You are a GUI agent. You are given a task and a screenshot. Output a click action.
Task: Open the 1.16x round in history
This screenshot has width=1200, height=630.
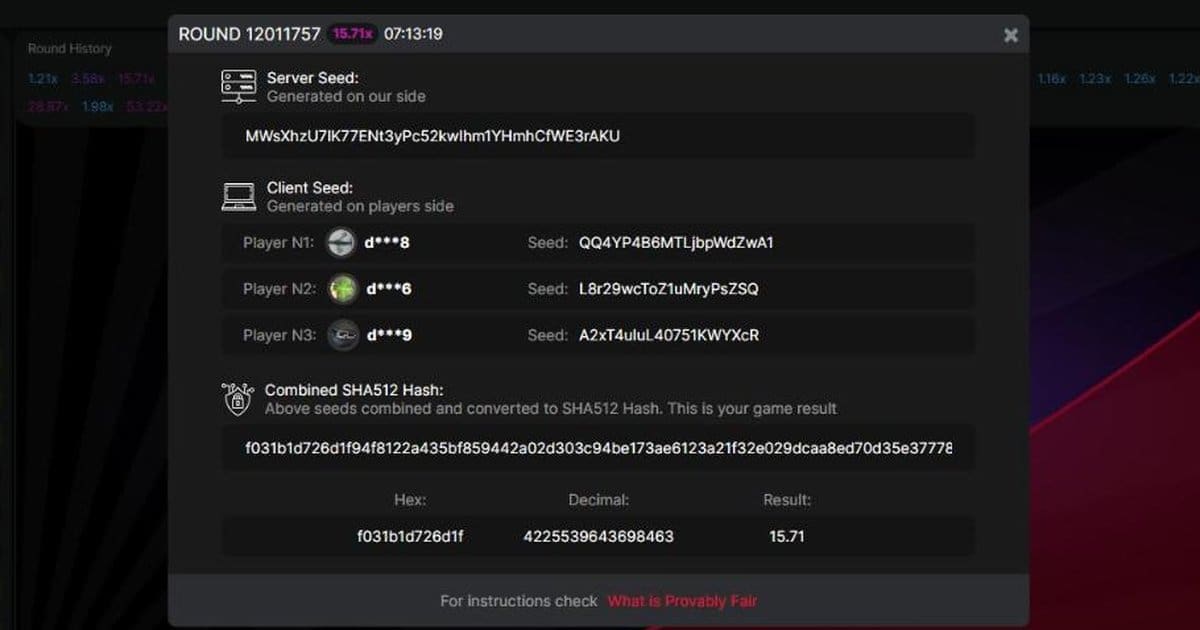(1053, 79)
